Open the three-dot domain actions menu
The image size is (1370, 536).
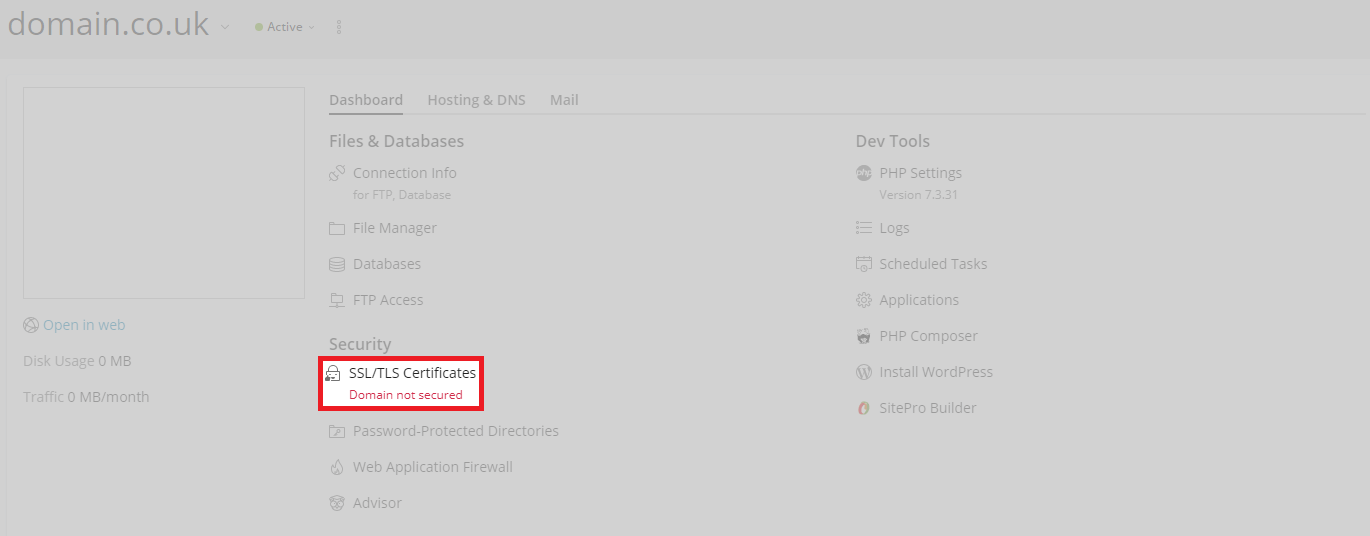(339, 27)
